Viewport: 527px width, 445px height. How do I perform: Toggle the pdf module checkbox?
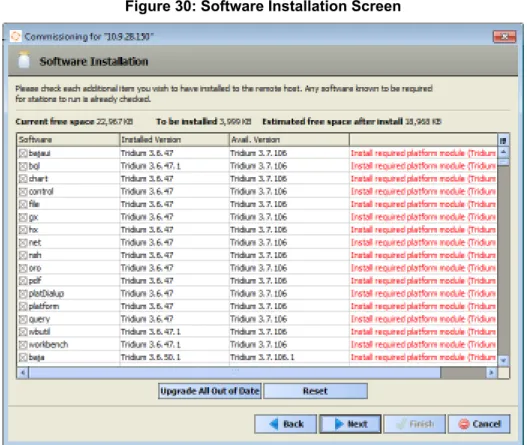point(23,281)
